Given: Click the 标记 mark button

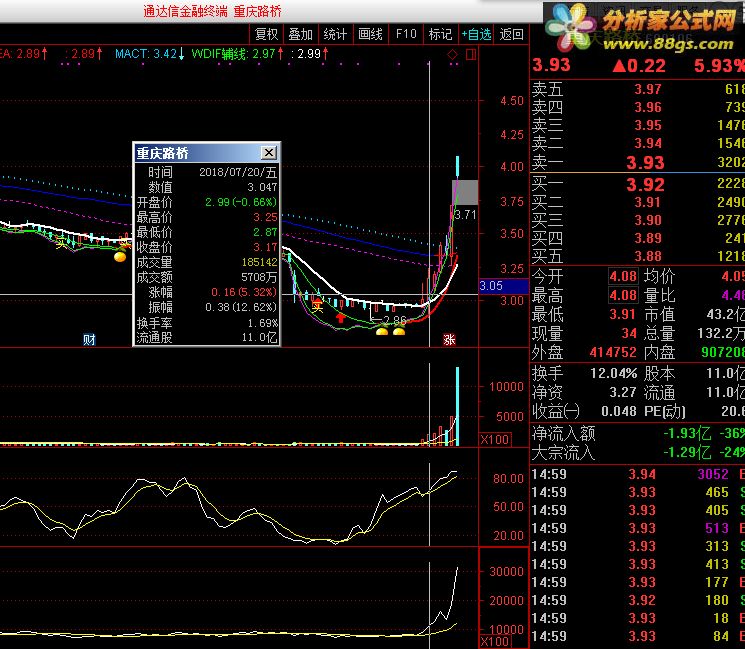Looking at the screenshot, I should [440, 34].
